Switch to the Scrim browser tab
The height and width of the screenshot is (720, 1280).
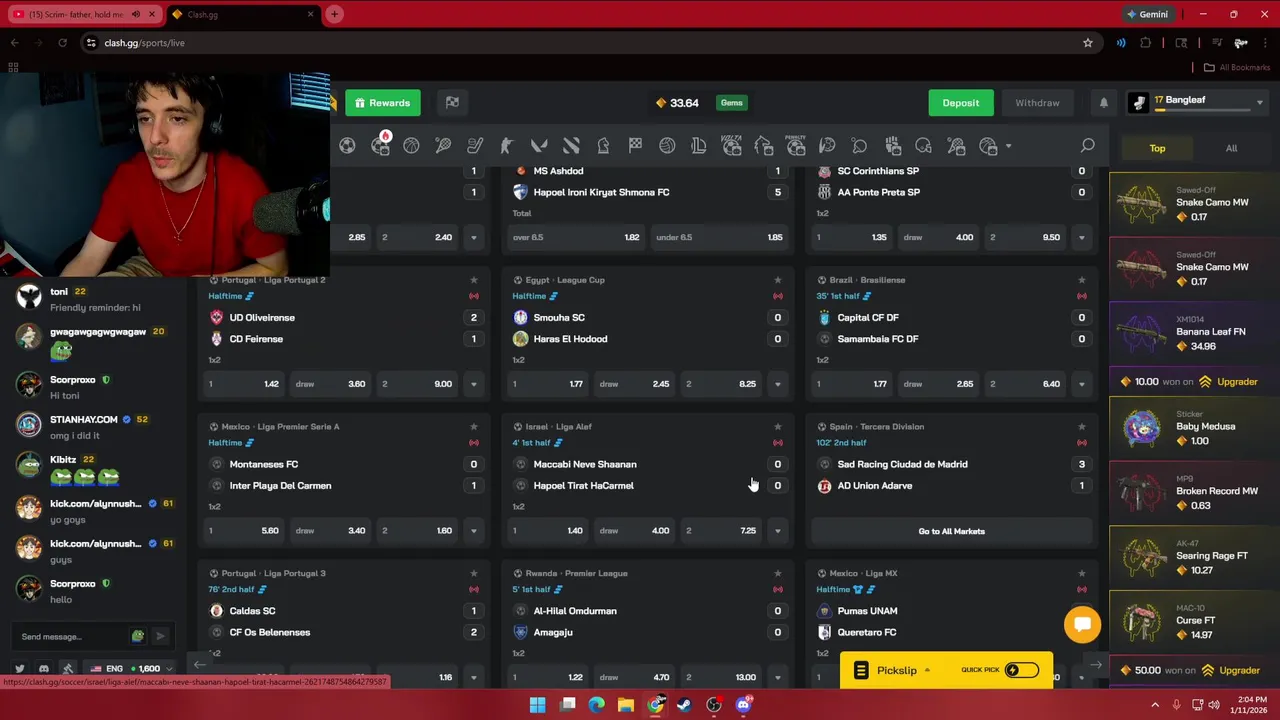[84, 14]
